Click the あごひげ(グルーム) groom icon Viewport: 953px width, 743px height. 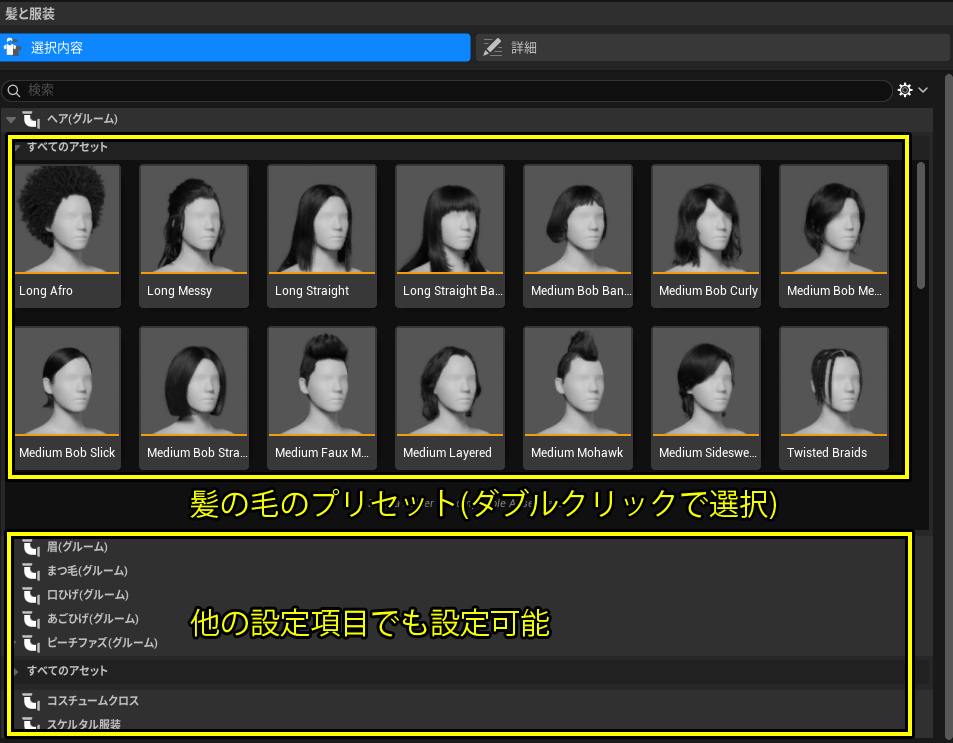pyautogui.click(x=31, y=619)
